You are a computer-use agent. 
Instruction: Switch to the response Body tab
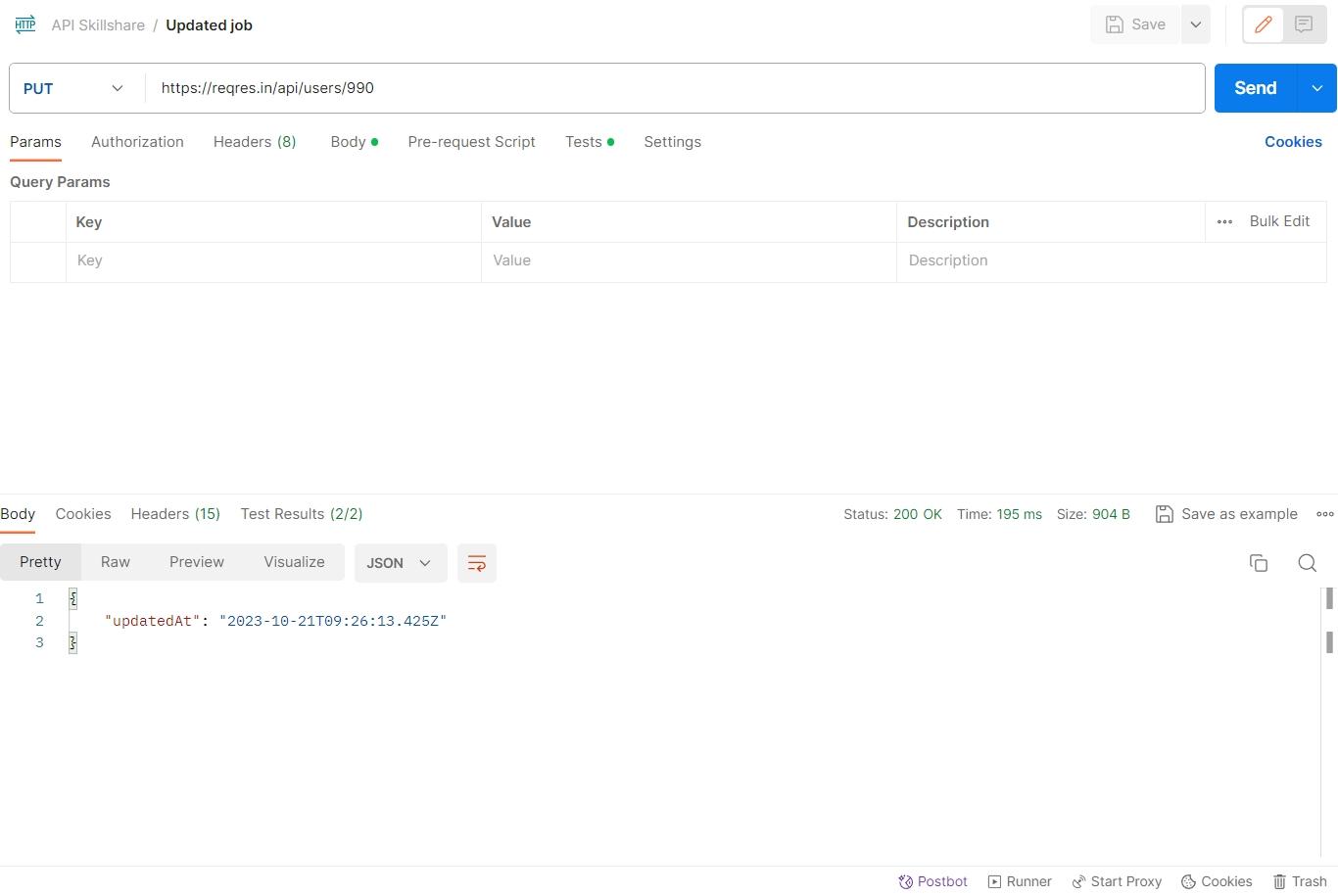click(18, 514)
